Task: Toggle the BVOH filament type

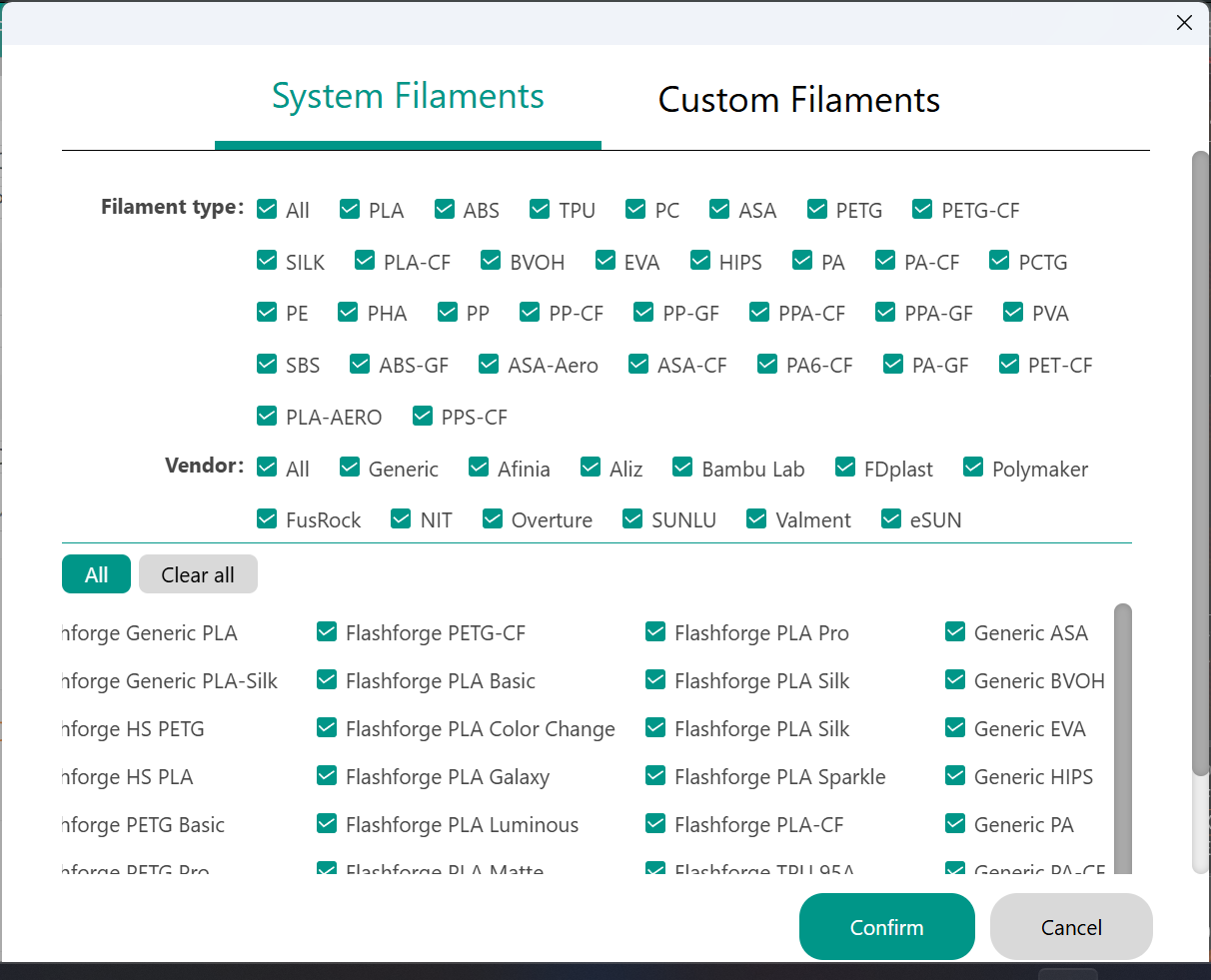Action: 491,261
